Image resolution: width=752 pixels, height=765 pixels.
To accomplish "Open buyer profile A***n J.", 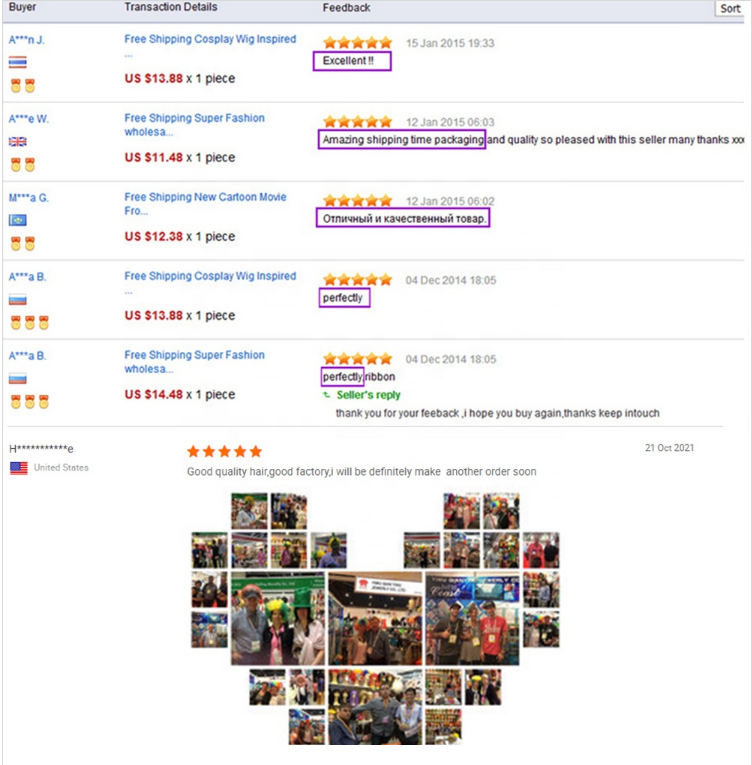I will [26, 40].
